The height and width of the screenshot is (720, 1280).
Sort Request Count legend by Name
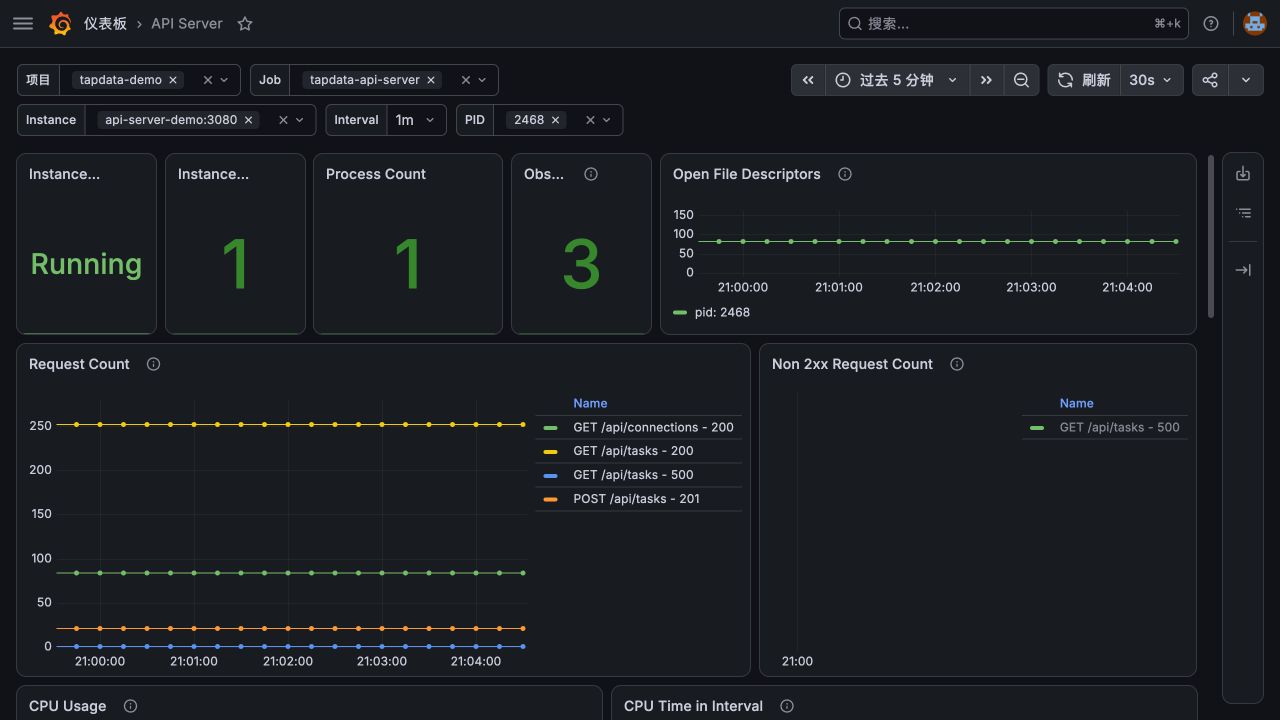(x=590, y=403)
